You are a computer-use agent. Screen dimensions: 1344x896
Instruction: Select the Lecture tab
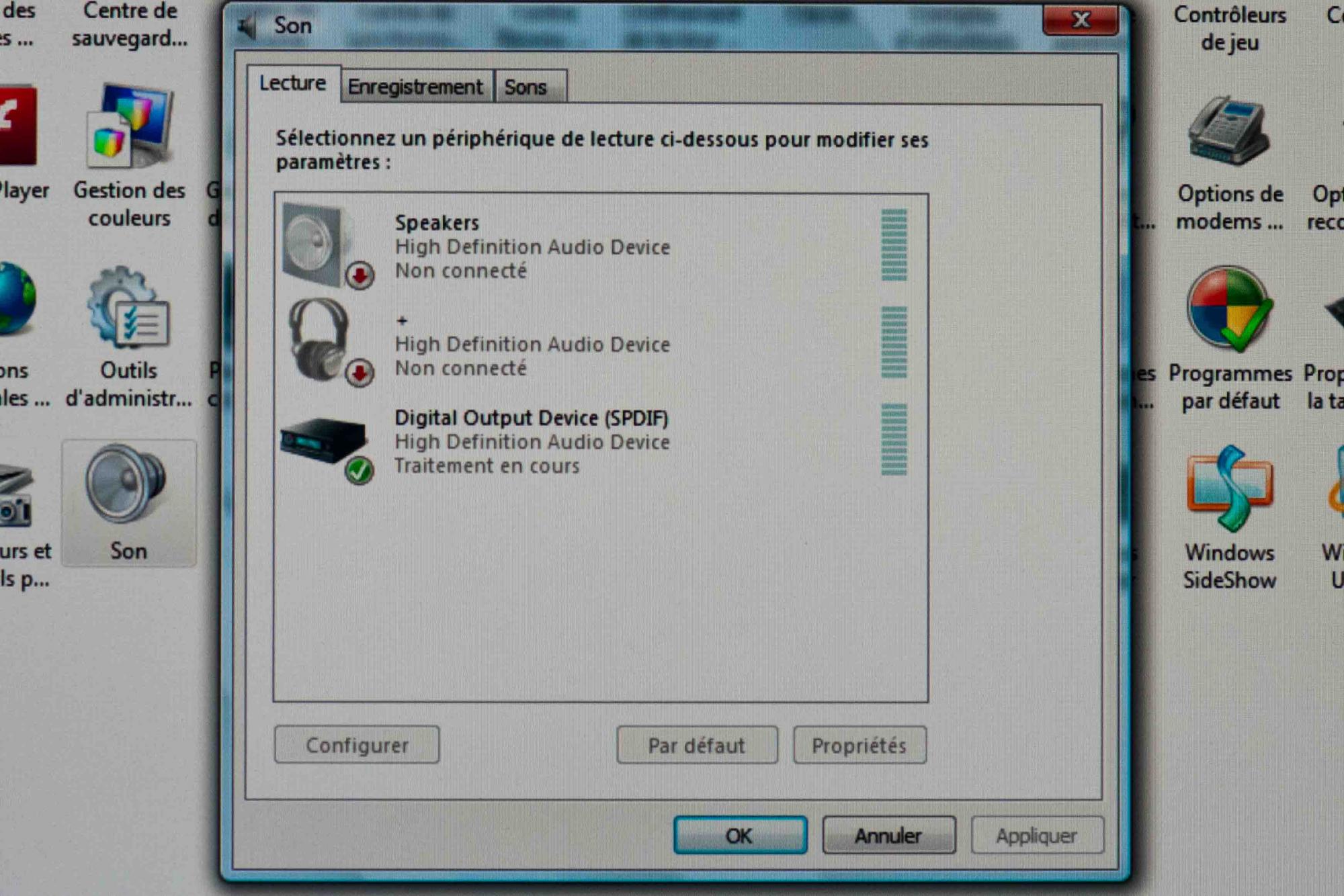click(x=293, y=84)
